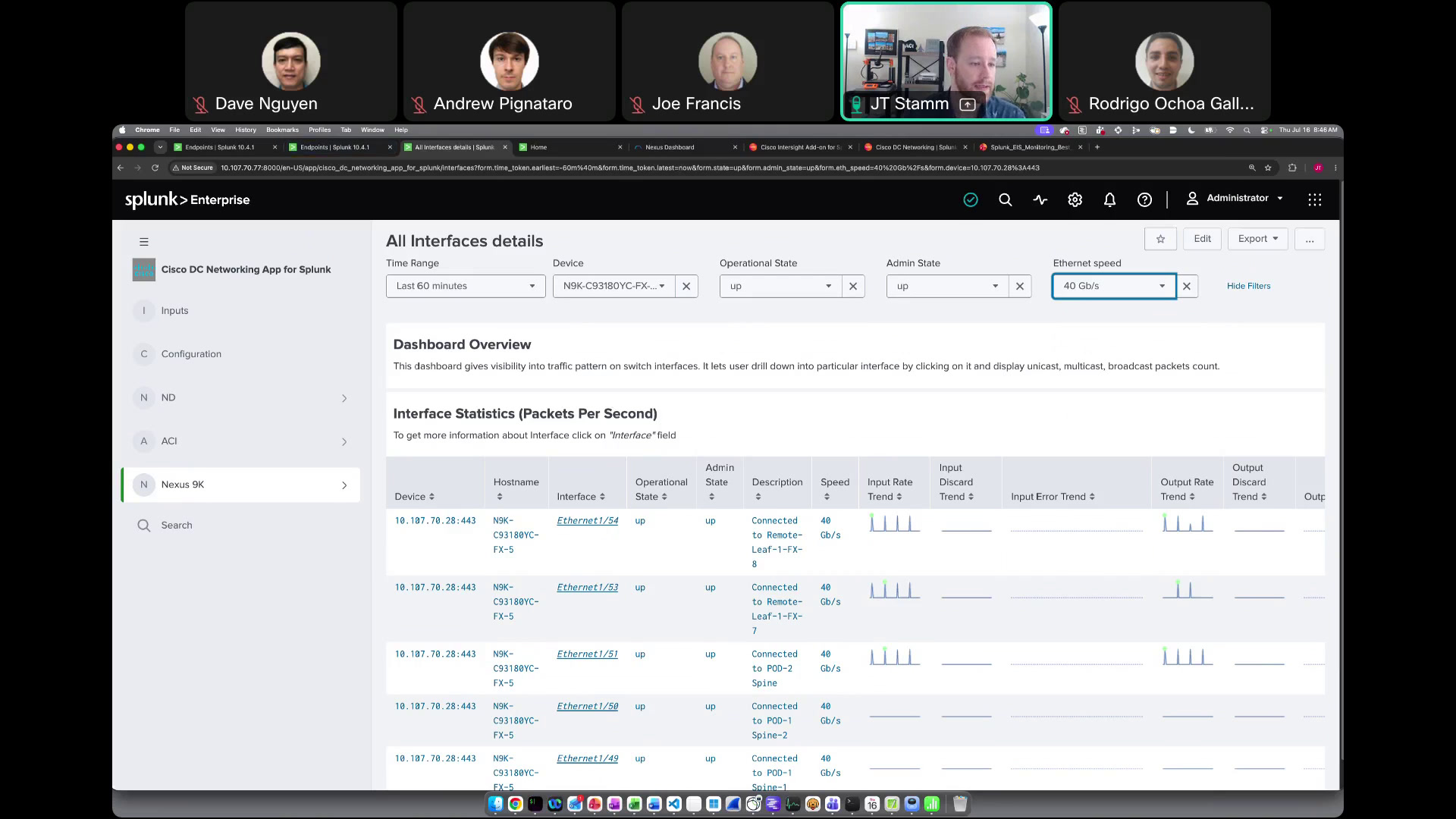The width and height of the screenshot is (1456, 819).
Task: Open the apps grid icon
Action: point(1315,199)
